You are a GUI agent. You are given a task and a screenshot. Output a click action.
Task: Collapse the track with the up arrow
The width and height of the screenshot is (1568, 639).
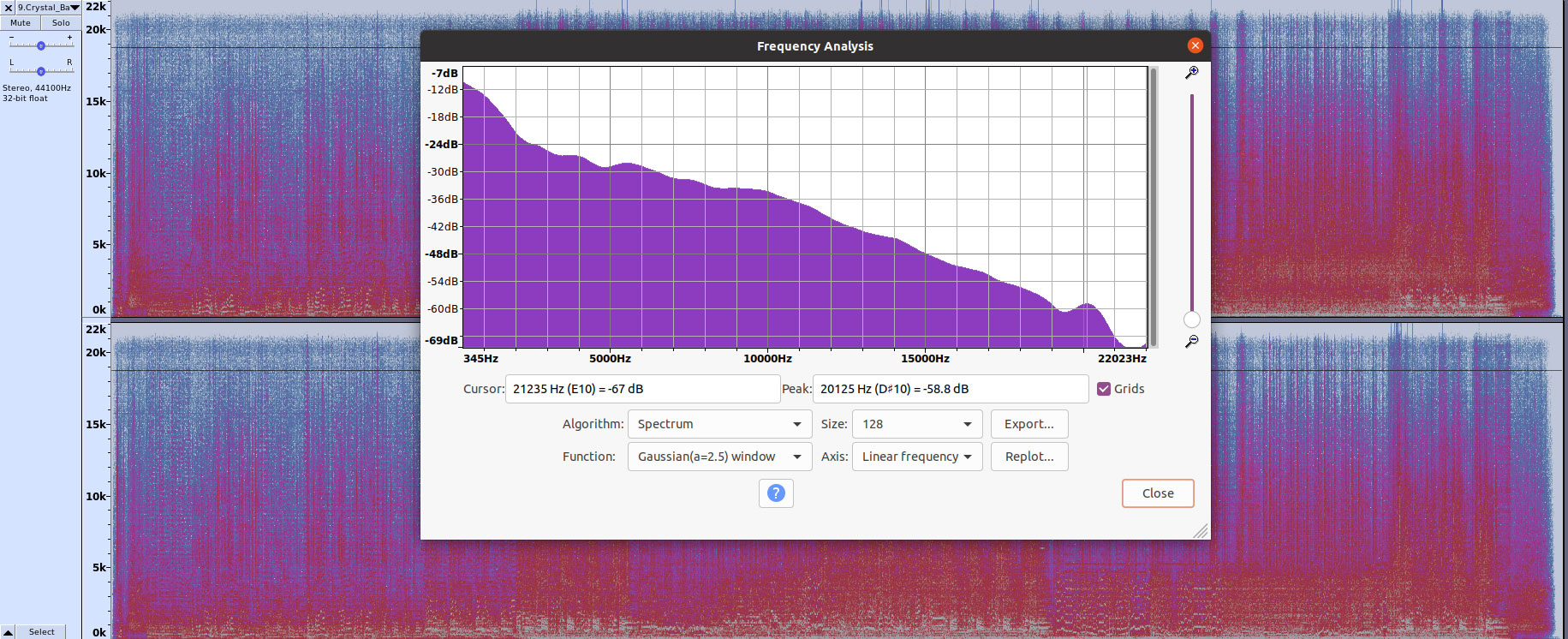pyautogui.click(x=9, y=632)
